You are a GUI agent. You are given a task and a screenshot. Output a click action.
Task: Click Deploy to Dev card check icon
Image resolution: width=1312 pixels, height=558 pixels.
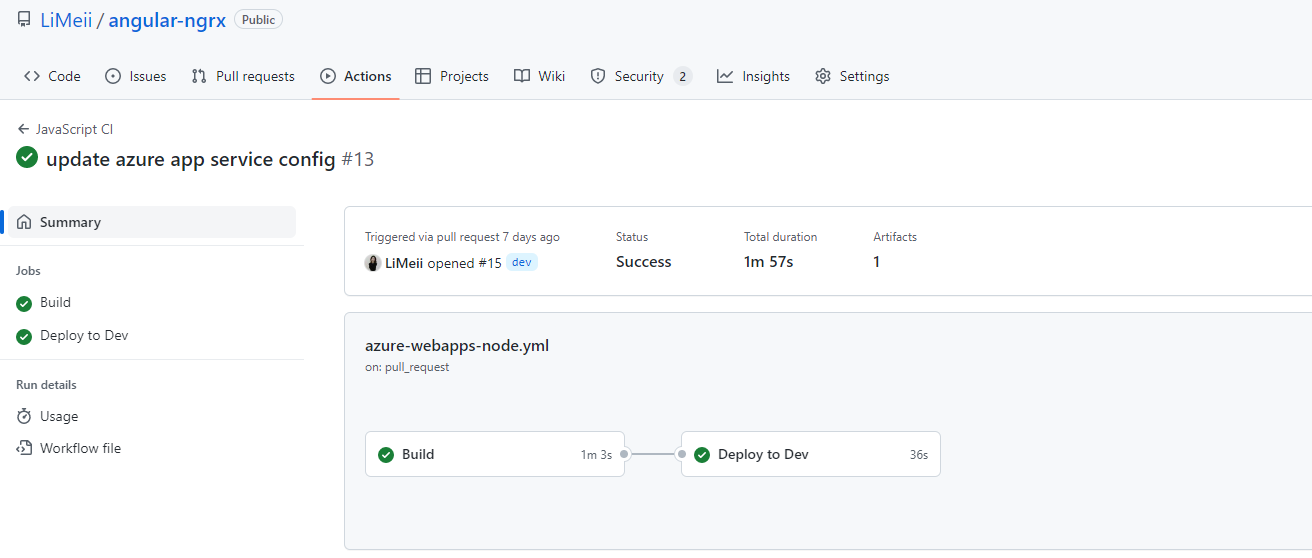click(x=702, y=455)
